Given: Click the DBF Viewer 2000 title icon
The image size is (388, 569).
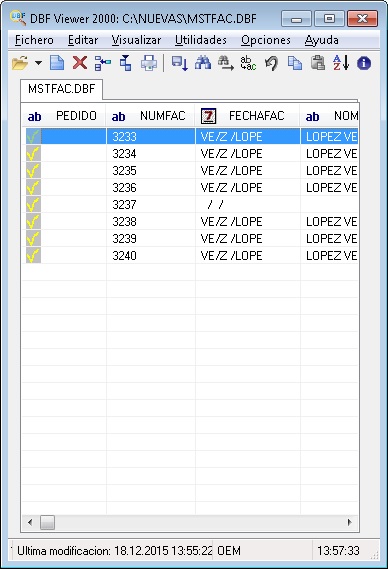Looking at the screenshot, I should click(x=18, y=18).
